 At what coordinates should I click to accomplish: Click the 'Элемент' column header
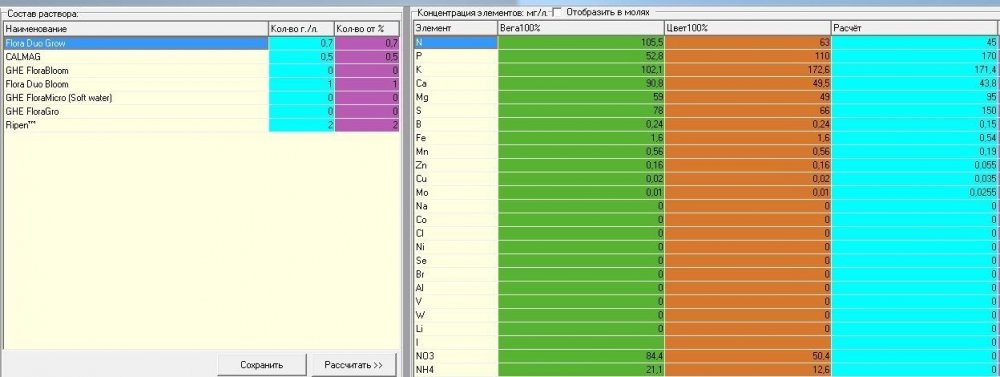455,29
